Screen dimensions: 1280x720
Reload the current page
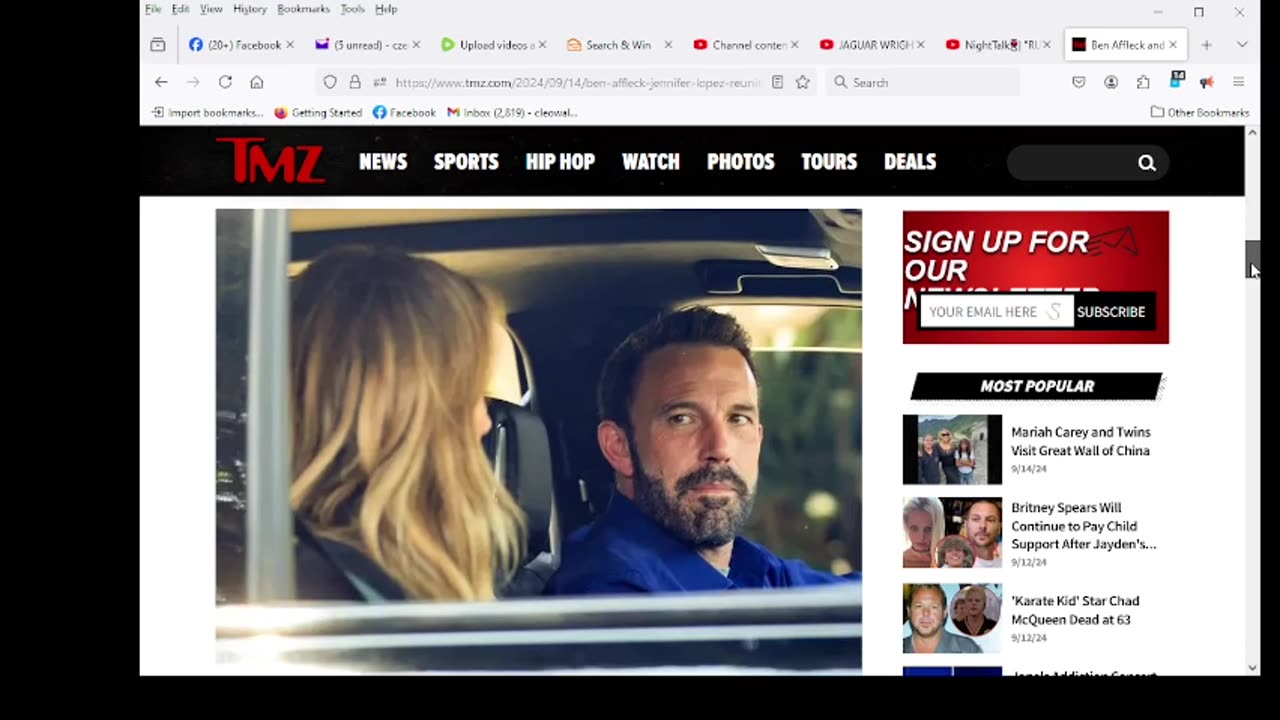pos(225,82)
